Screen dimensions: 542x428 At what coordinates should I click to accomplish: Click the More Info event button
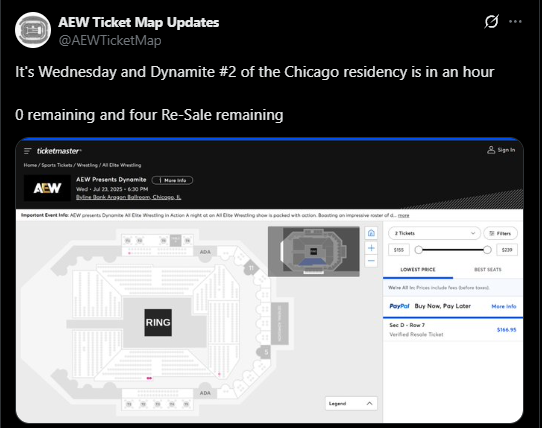point(172,180)
